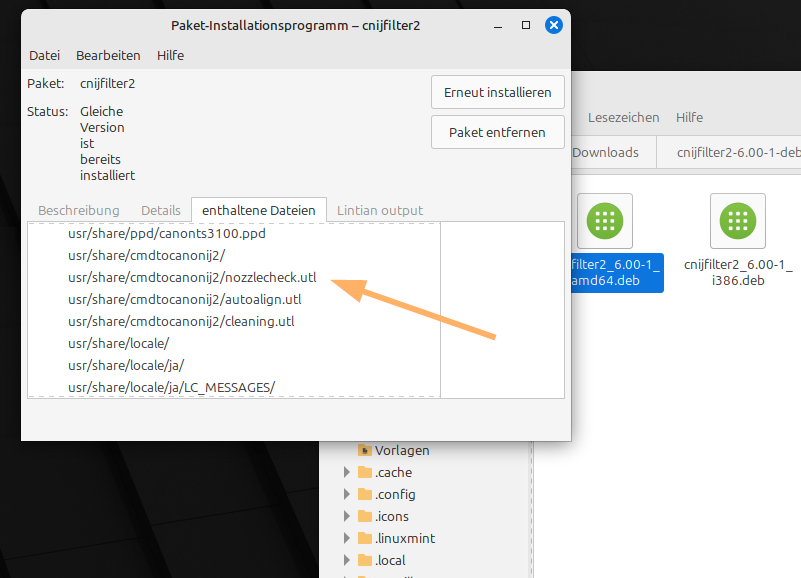Screen dimensions: 801x578
Task: Switch to the Lintian output tab
Action: (380, 211)
